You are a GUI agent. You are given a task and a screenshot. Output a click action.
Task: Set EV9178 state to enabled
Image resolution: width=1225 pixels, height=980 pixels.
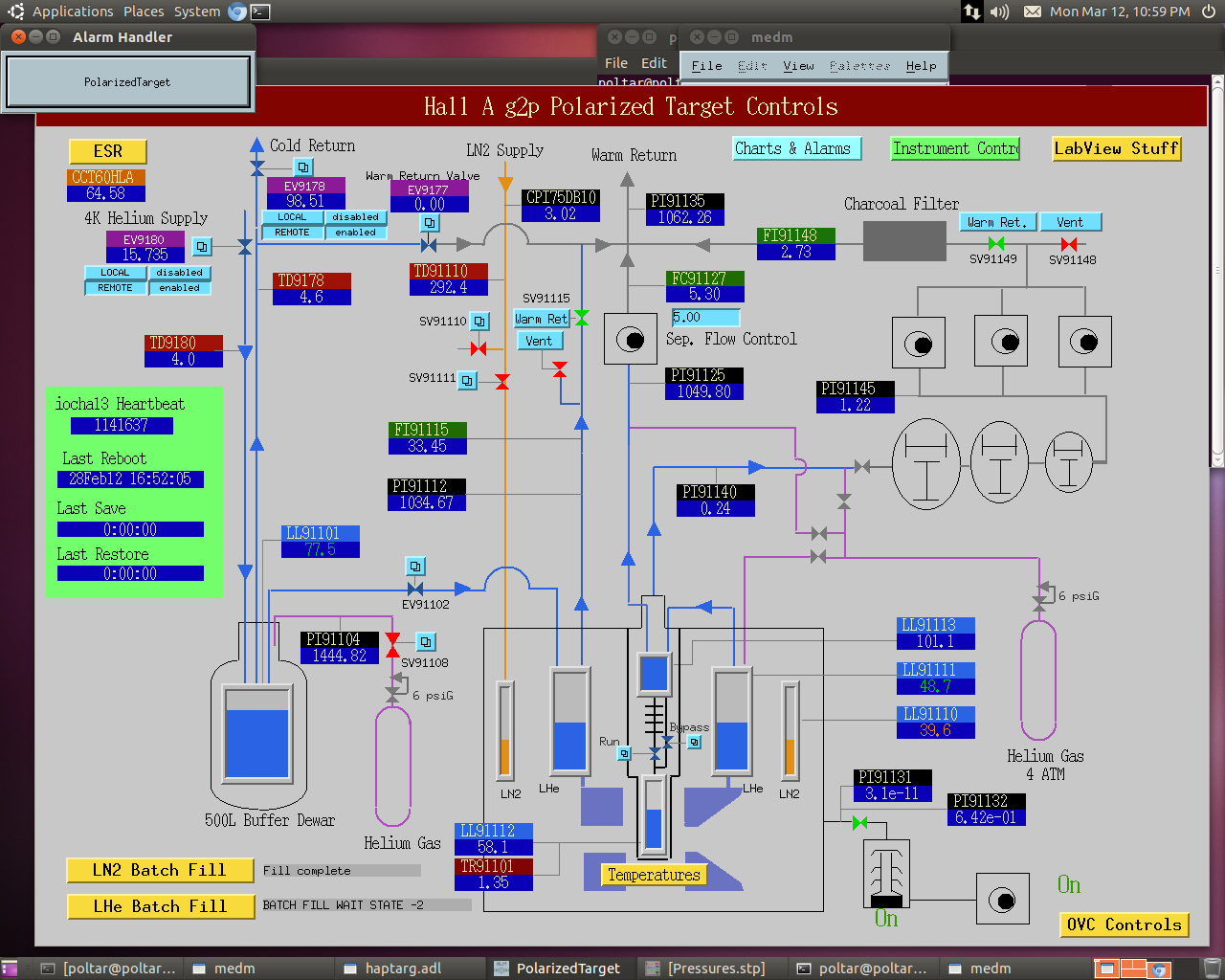pyautogui.click(x=356, y=233)
